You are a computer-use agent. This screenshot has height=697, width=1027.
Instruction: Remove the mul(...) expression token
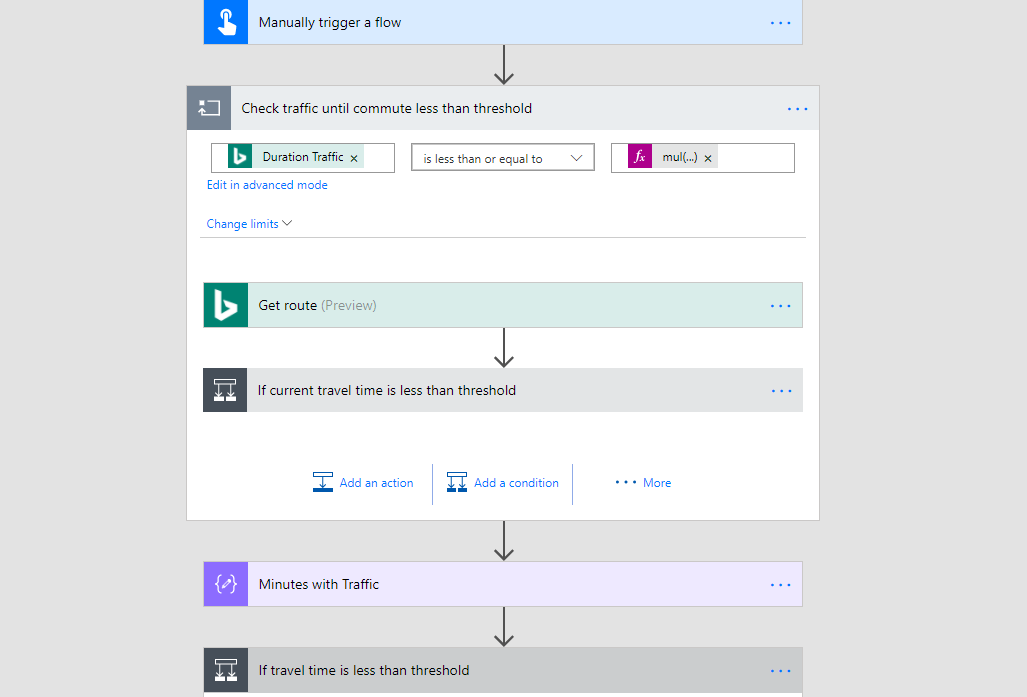coord(708,158)
